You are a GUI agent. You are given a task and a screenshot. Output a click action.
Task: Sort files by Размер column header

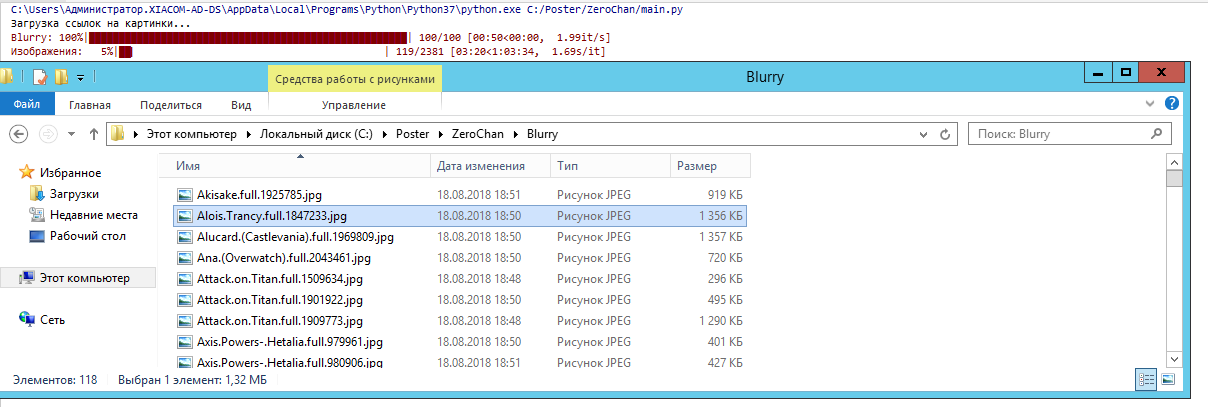click(696, 166)
